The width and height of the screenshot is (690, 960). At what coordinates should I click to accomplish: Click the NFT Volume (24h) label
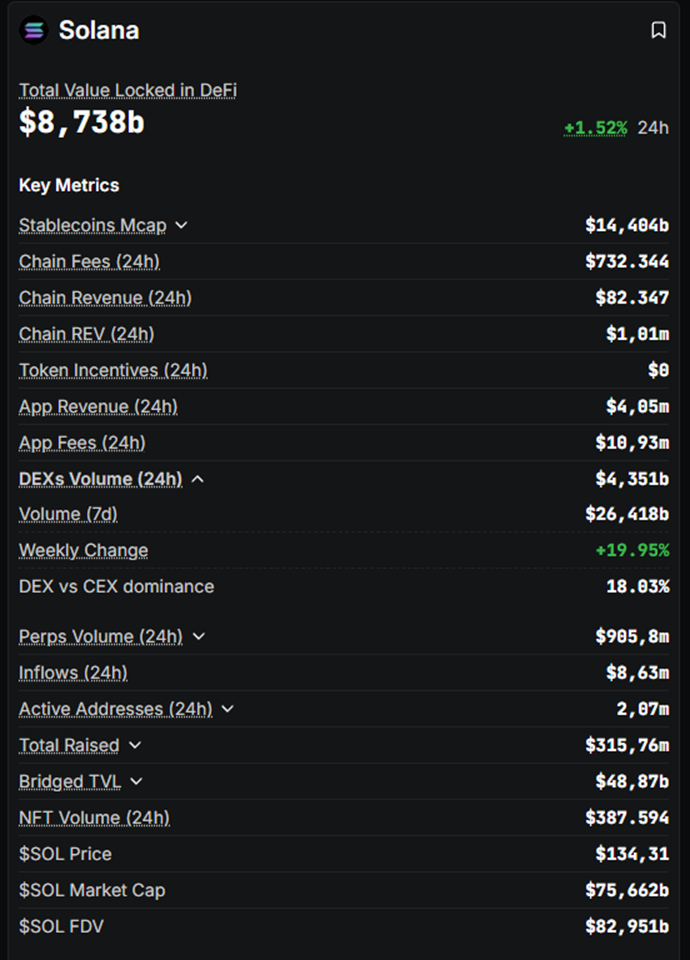(94, 817)
